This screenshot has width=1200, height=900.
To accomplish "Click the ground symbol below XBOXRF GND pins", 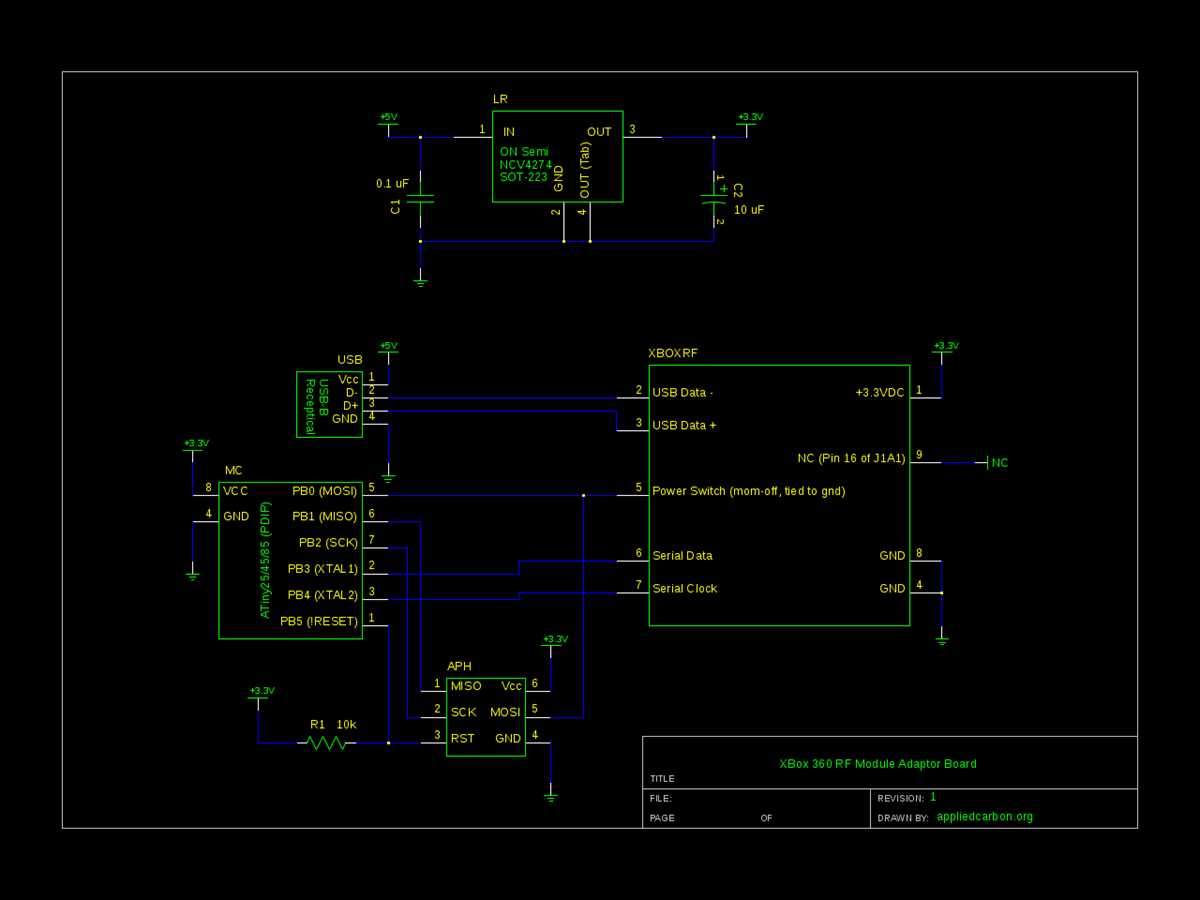I will pyautogui.click(x=941, y=637).
